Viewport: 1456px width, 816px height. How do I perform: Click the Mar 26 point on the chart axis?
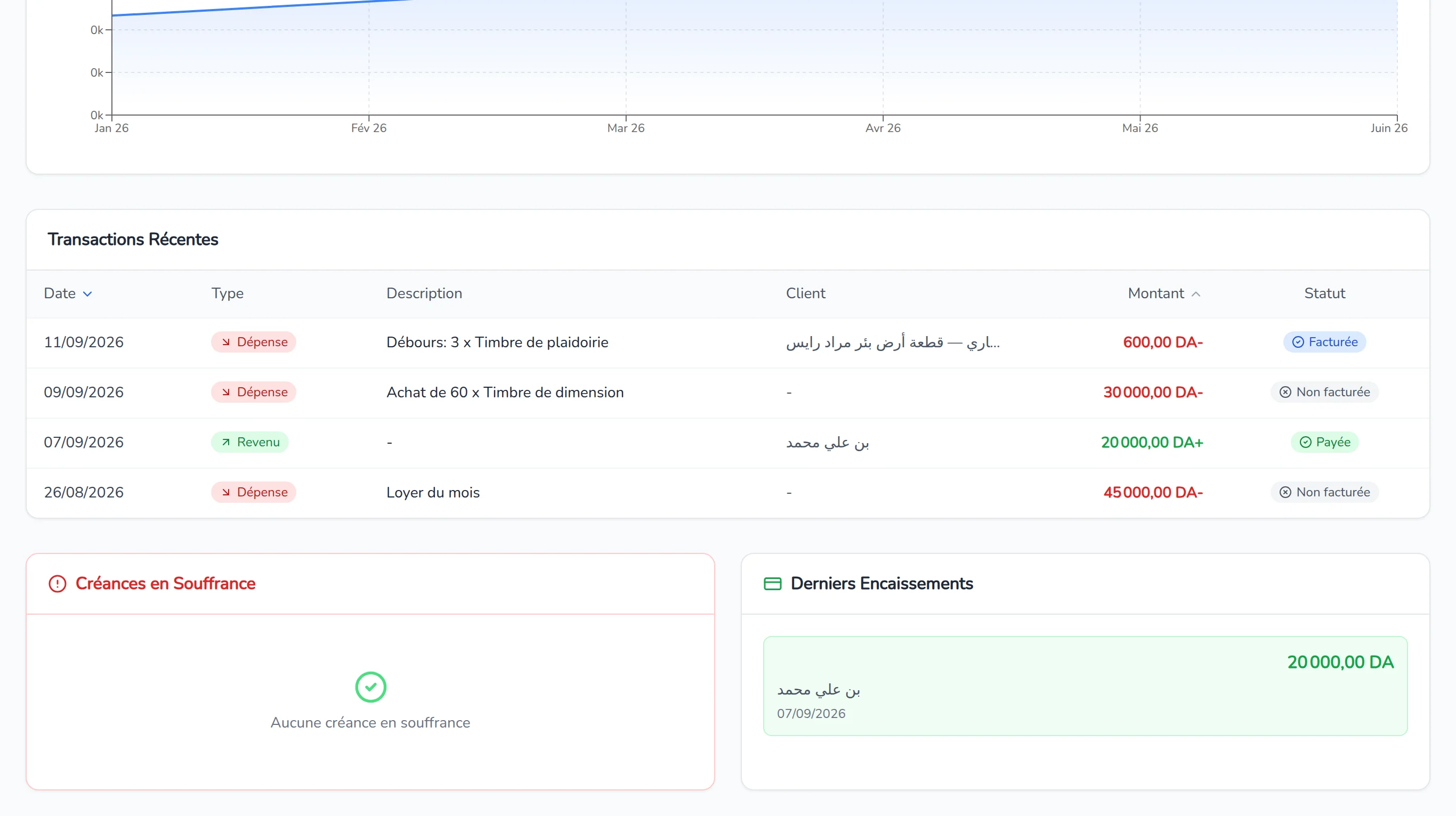pyautogui.click(x=626, y=116)
